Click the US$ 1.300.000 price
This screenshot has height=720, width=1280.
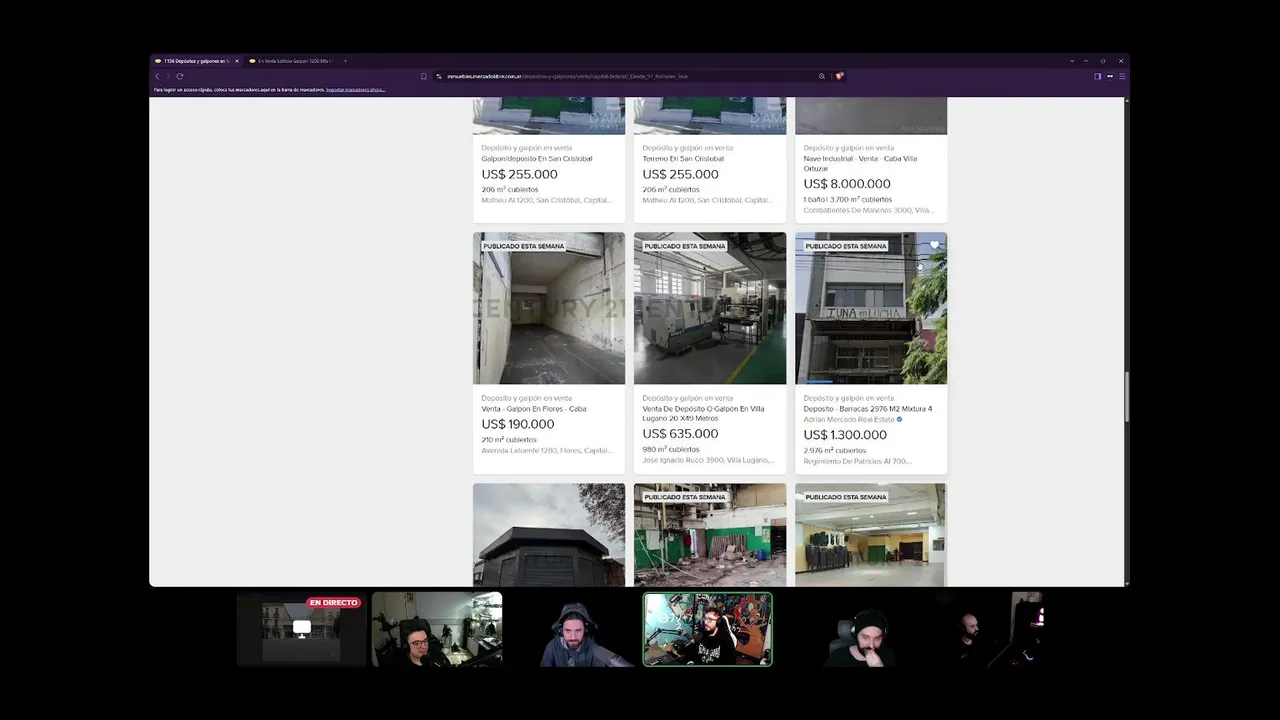pos(845,435)
